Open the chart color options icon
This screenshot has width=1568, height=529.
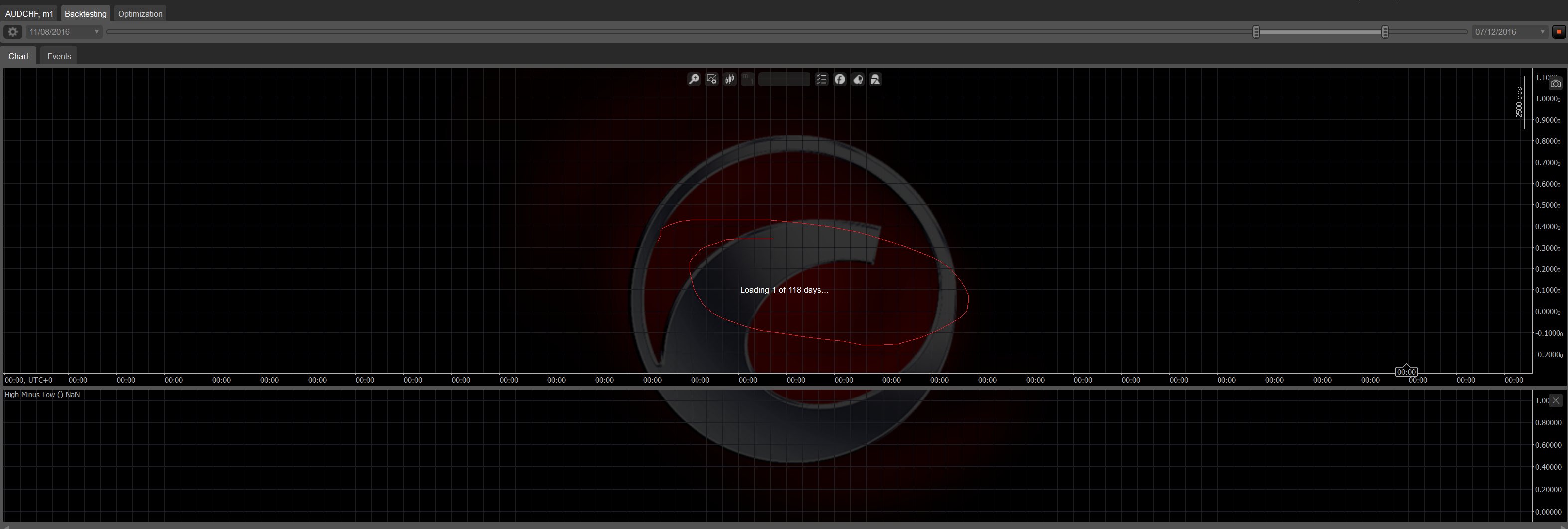[858, 80]
